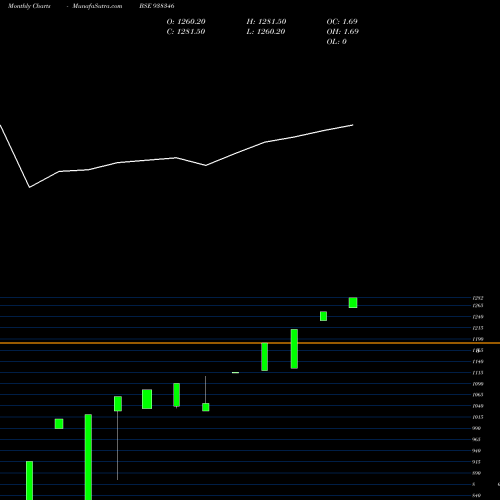Click the 1215 price axis label

[478, 328]
